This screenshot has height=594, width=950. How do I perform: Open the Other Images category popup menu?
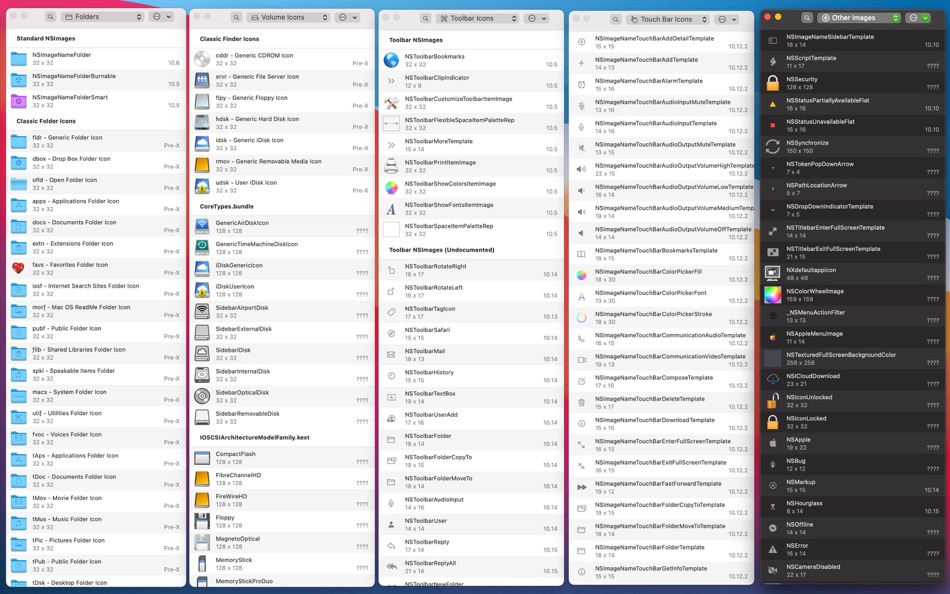click(859, 18)
